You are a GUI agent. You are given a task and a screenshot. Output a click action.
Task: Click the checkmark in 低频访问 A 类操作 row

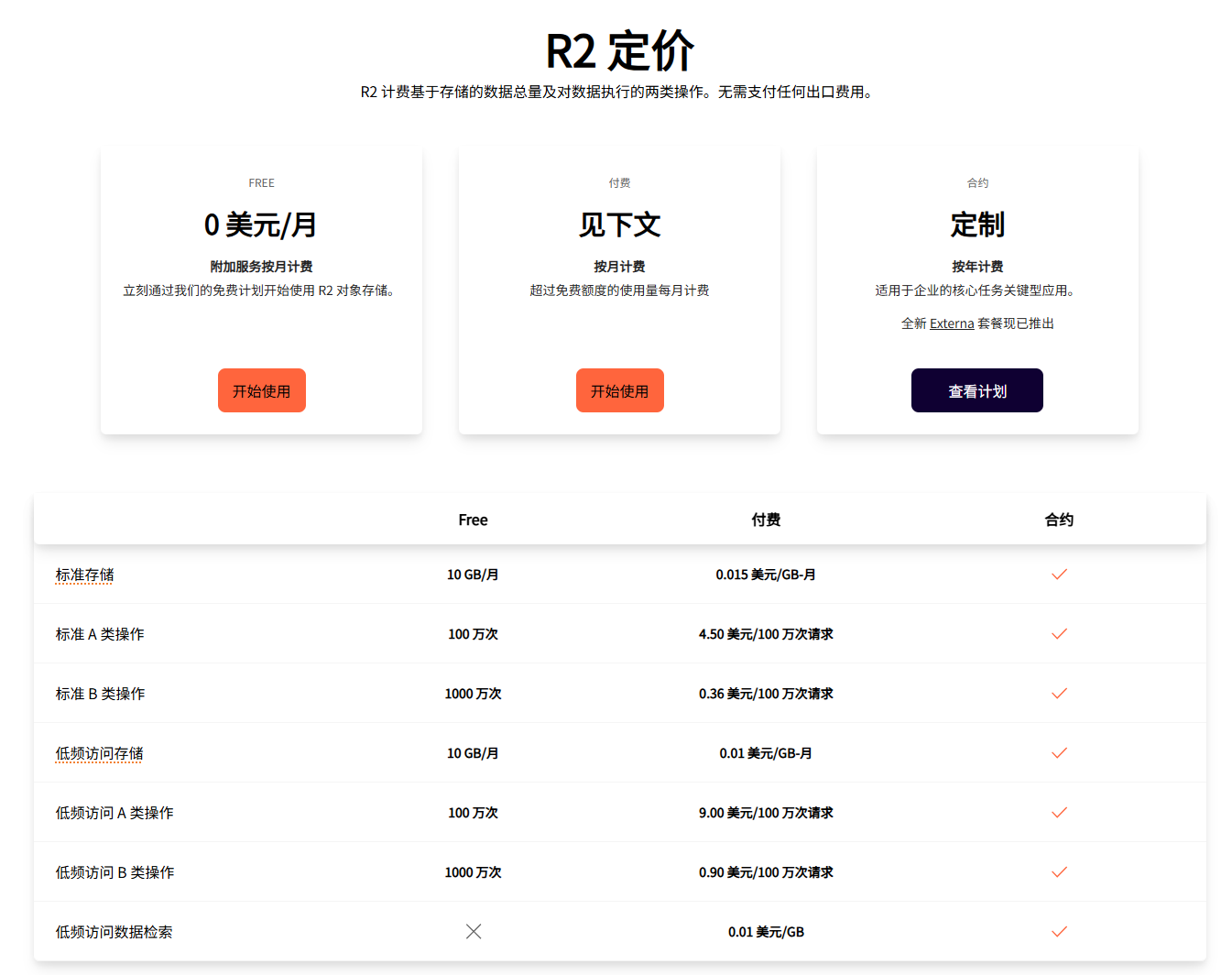pyautogui.click(x=1059, y=813)
